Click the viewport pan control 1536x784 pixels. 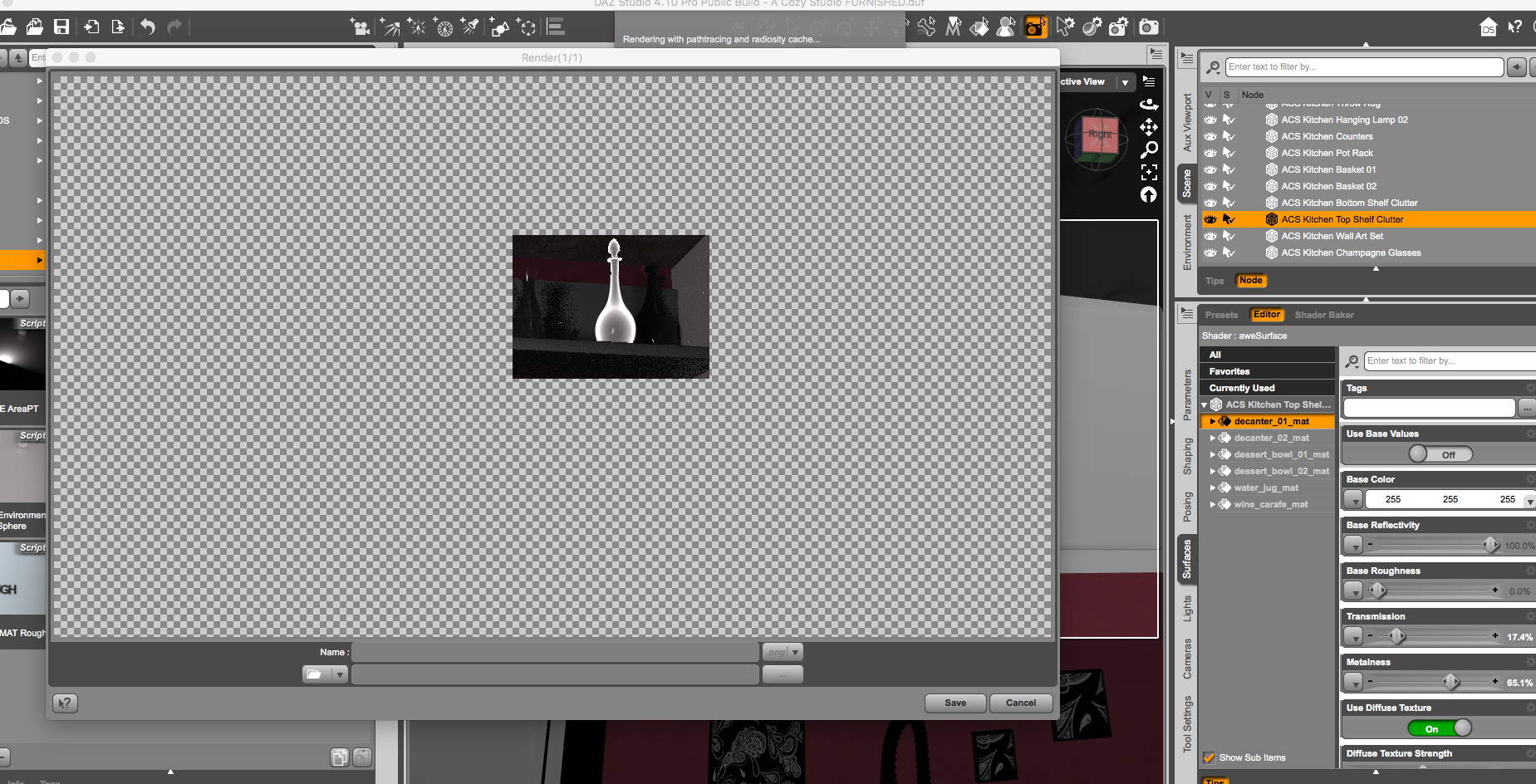click(x=1149, y=126)
